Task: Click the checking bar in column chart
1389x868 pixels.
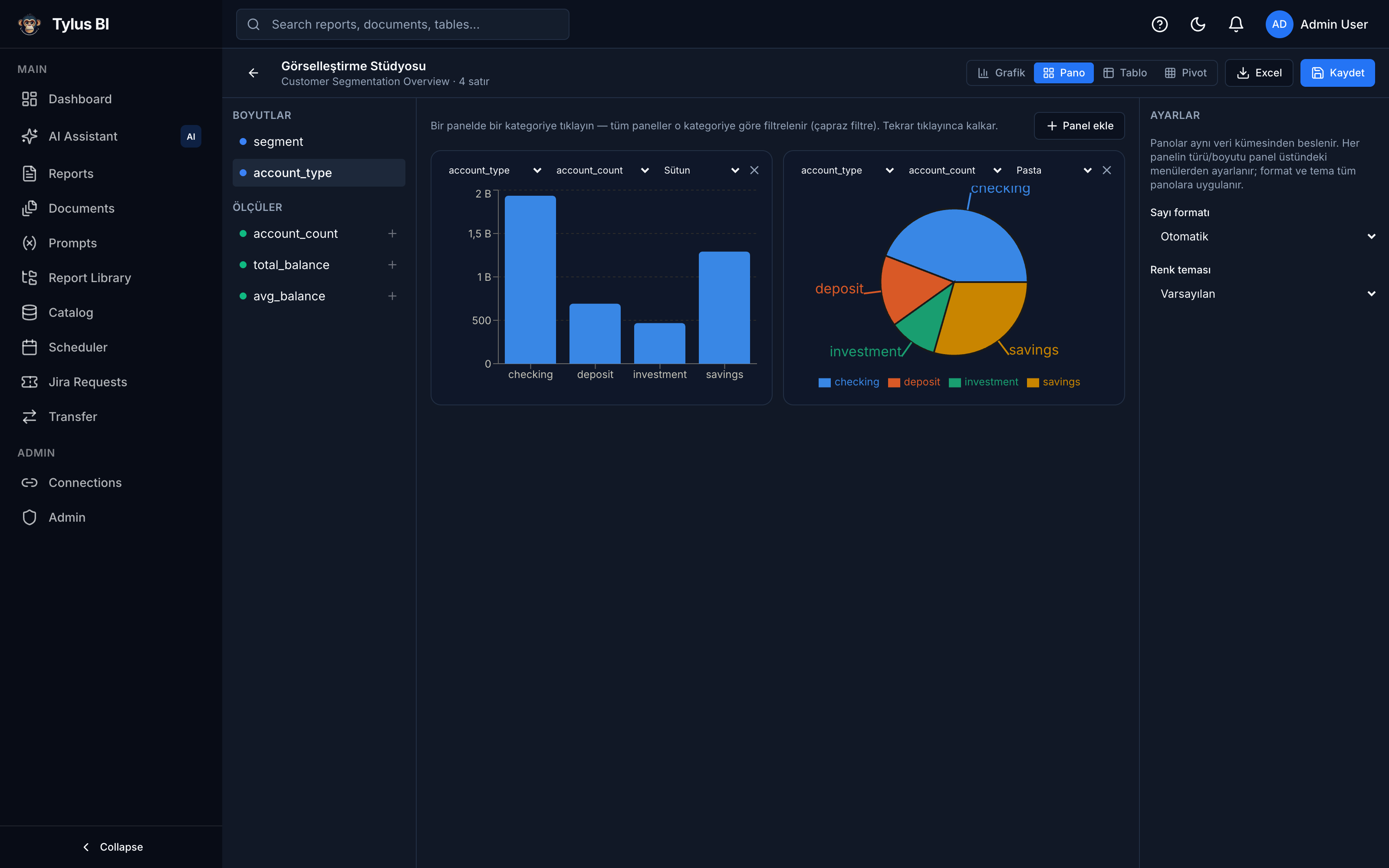Action: point(530,279)
